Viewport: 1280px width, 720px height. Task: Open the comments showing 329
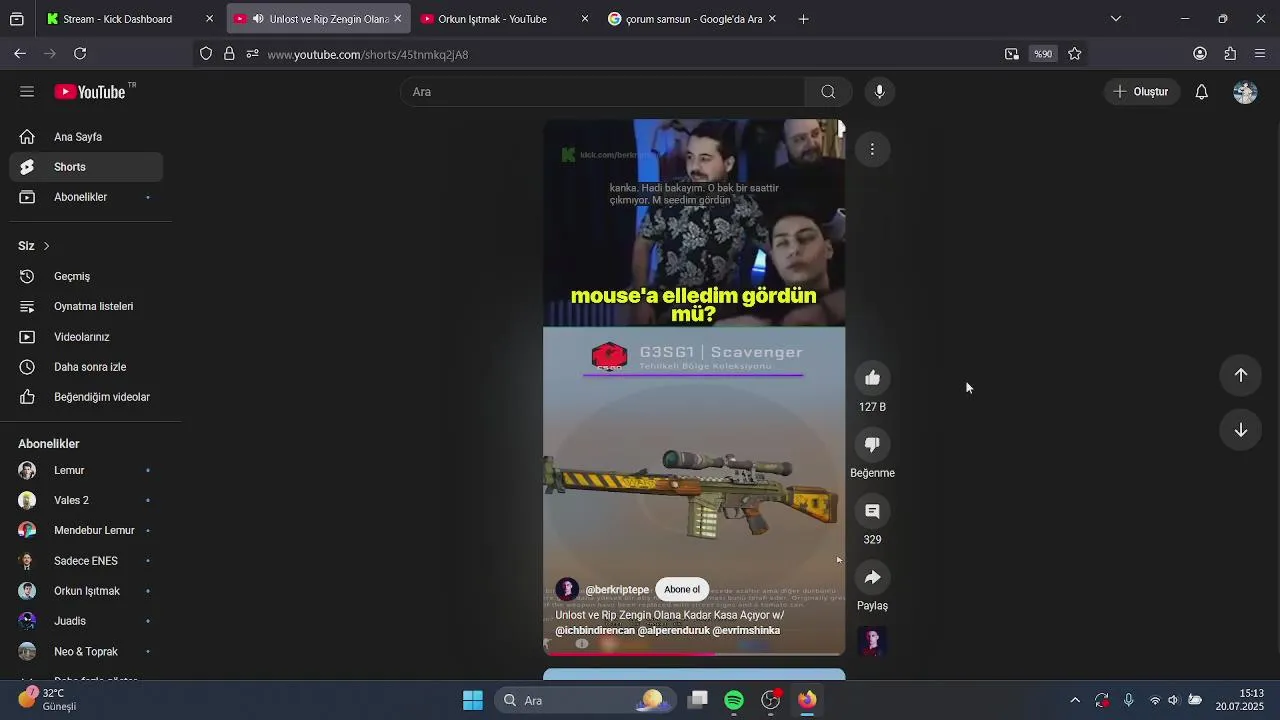[872, 511]
